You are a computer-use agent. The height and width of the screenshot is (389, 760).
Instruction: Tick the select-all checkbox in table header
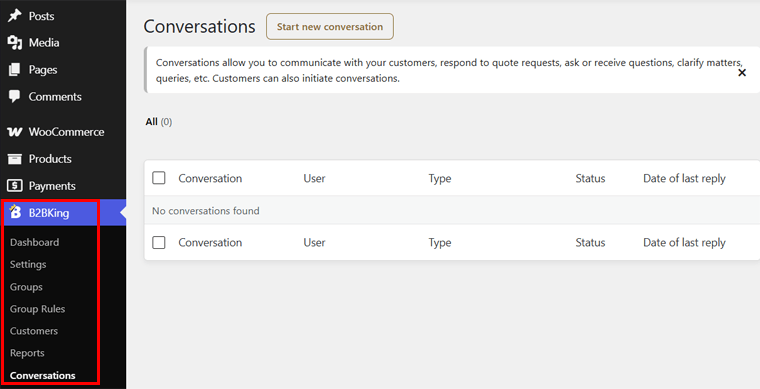[x=158, y=178]
